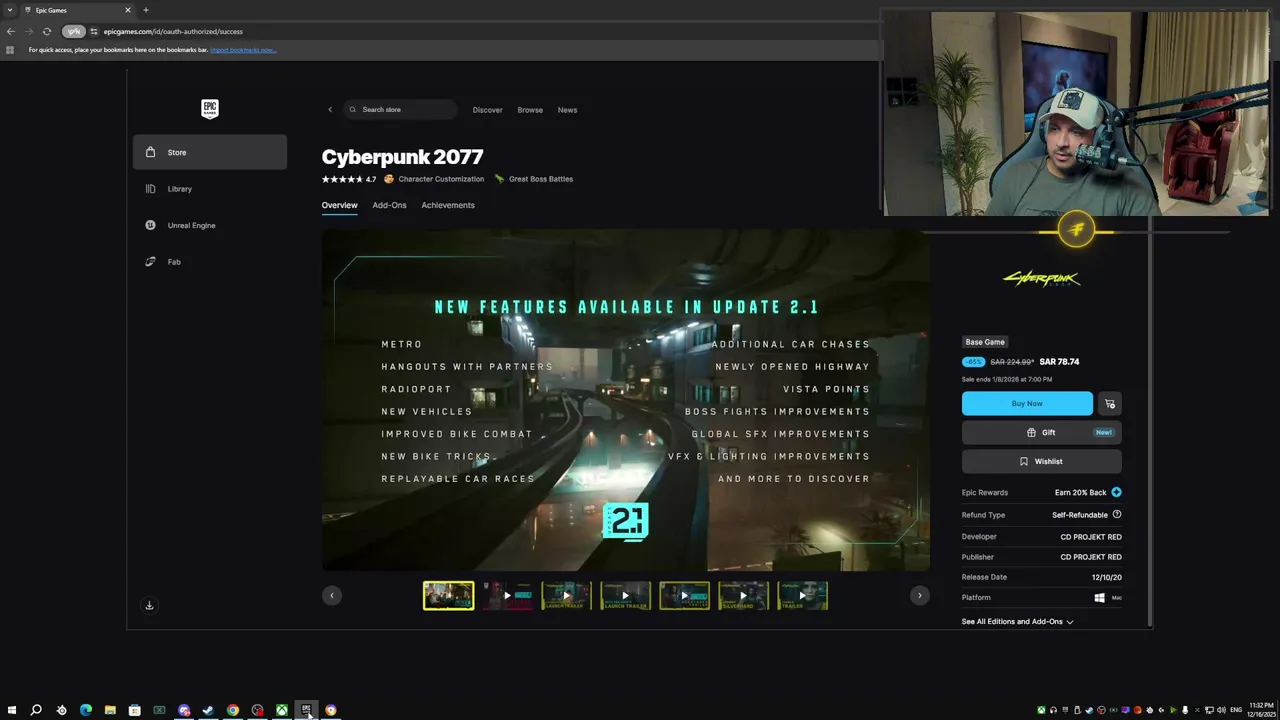Click the Base Game label
Screen dimensions: 1280x720
pyautogui.click(x=985, y=342)
